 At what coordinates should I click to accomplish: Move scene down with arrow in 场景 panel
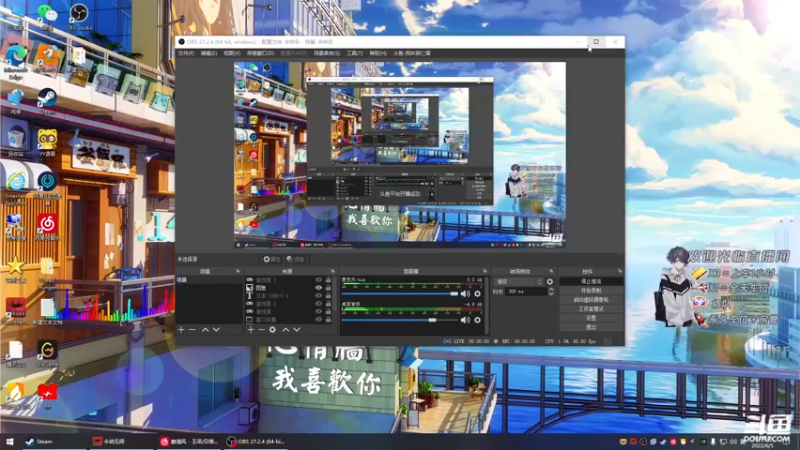[216, 330]
